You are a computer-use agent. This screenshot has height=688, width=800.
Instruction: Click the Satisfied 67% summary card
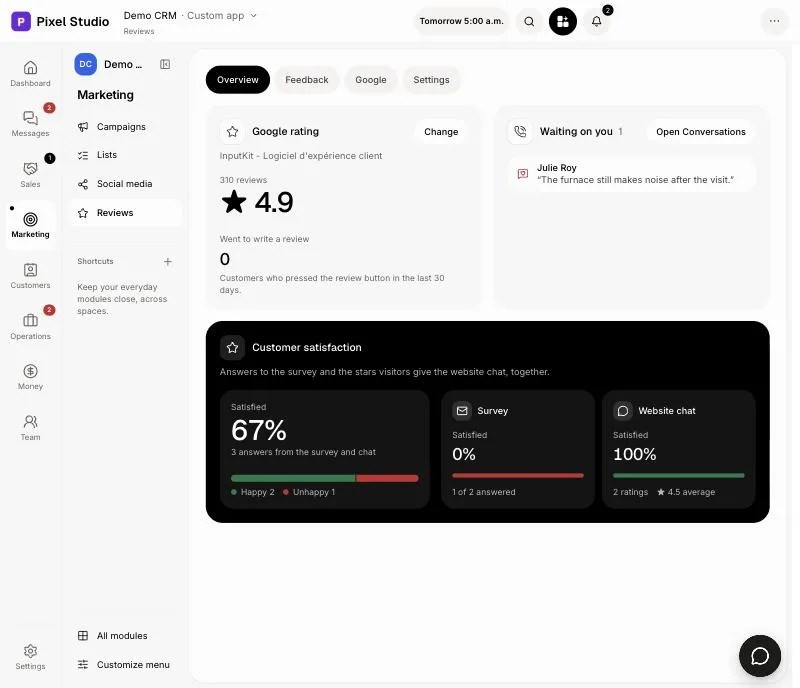(324, 449)
